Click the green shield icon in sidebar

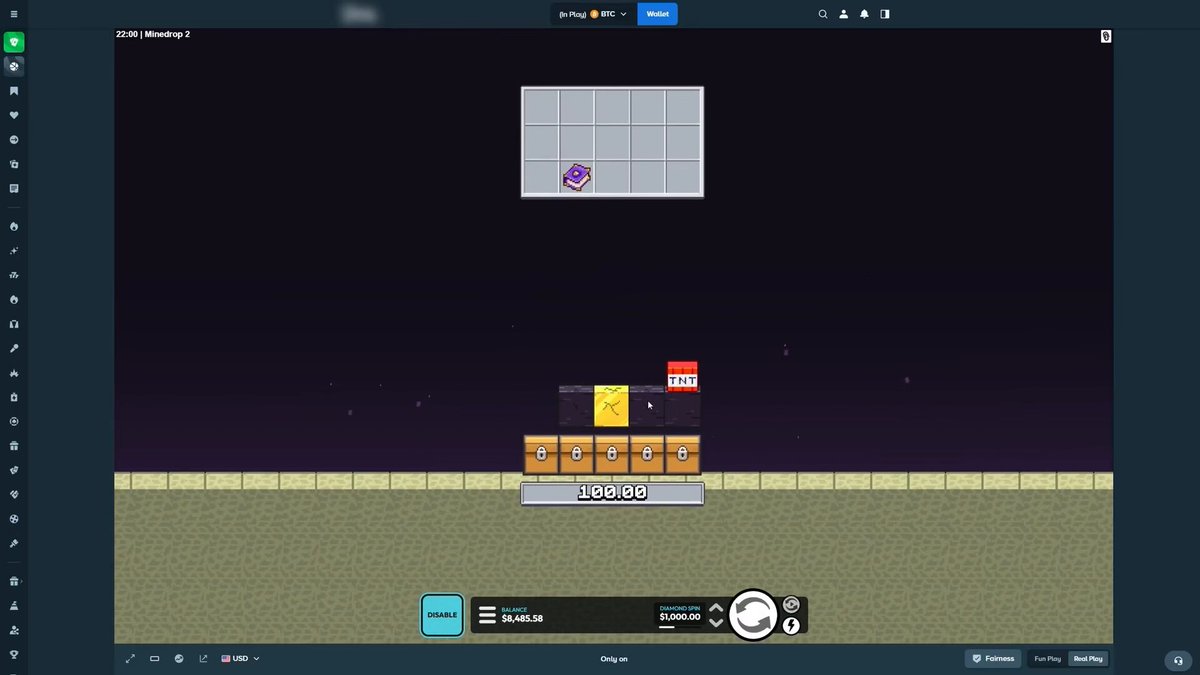tap(14, 42)
